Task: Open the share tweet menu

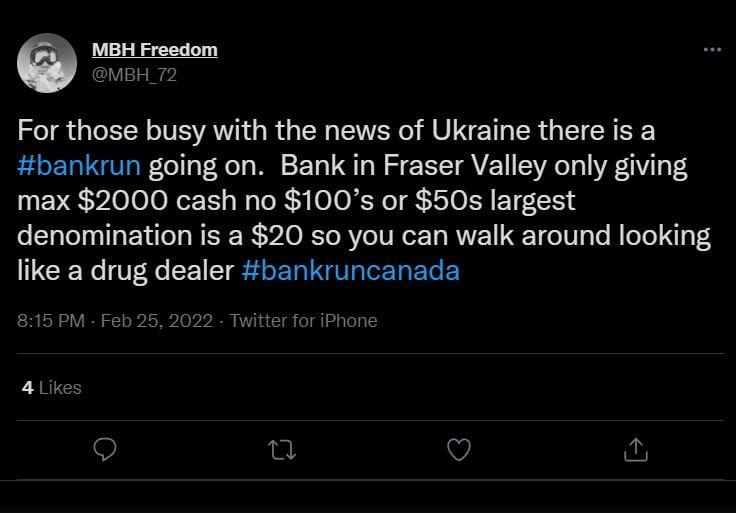Action: (635, 451)
